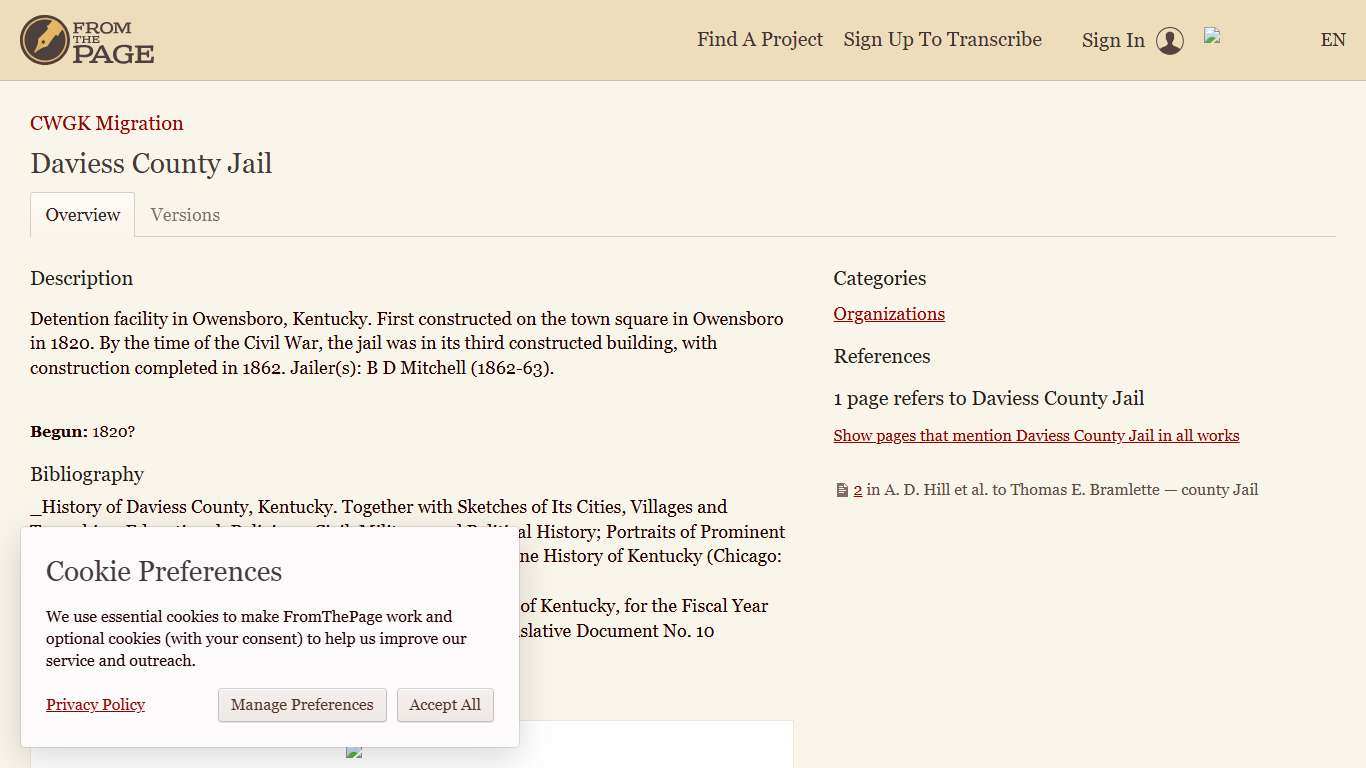This screenshot has height=768, width=1366.
Task: Click the Daviess County Jail page heading
Action: click(x=151, y=164)
